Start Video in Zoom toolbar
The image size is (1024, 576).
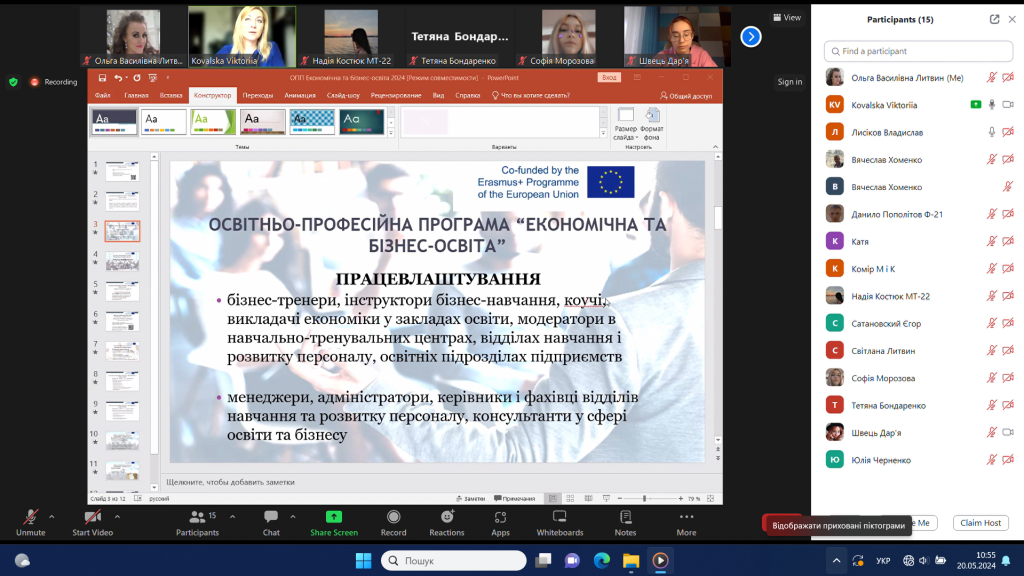point(92,523)
